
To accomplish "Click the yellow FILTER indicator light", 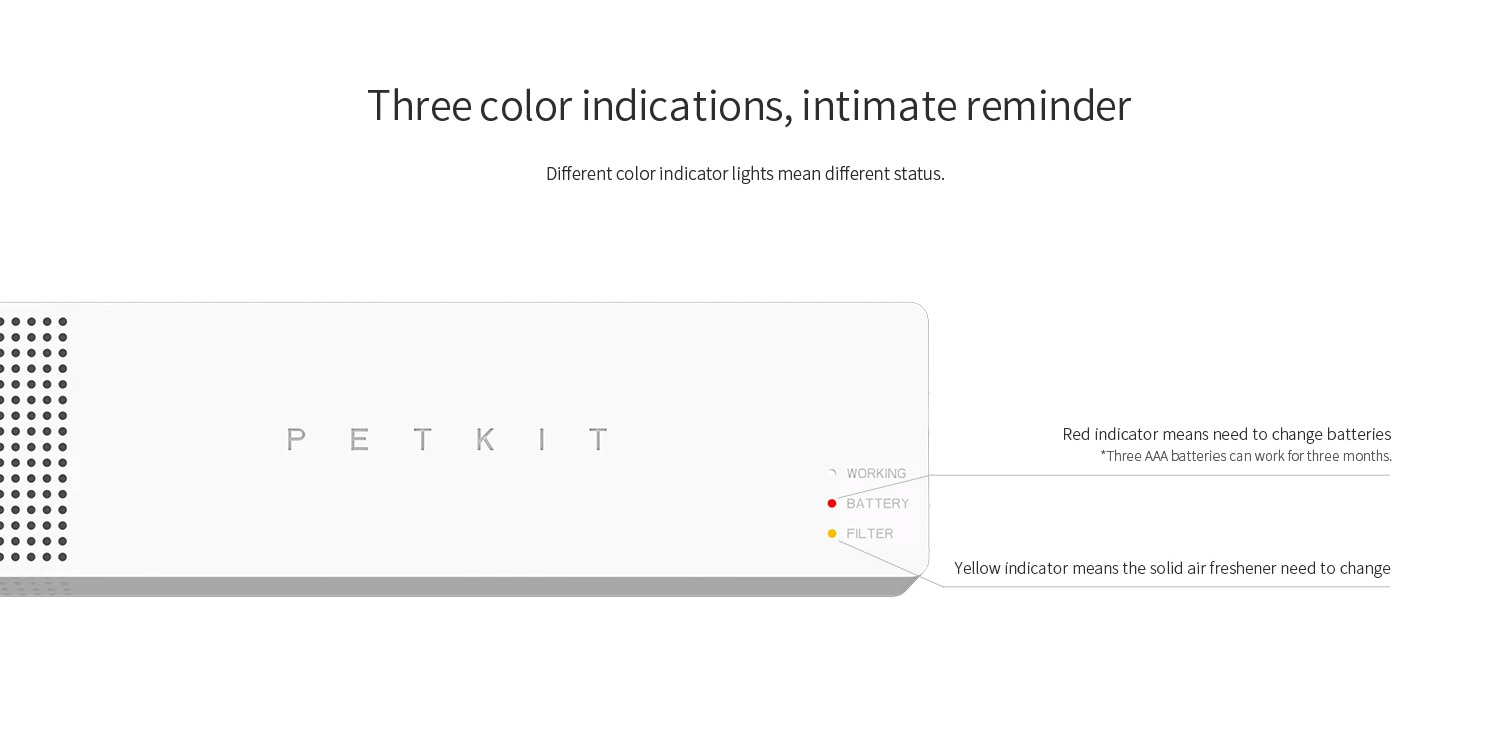I will pos(832,533).
